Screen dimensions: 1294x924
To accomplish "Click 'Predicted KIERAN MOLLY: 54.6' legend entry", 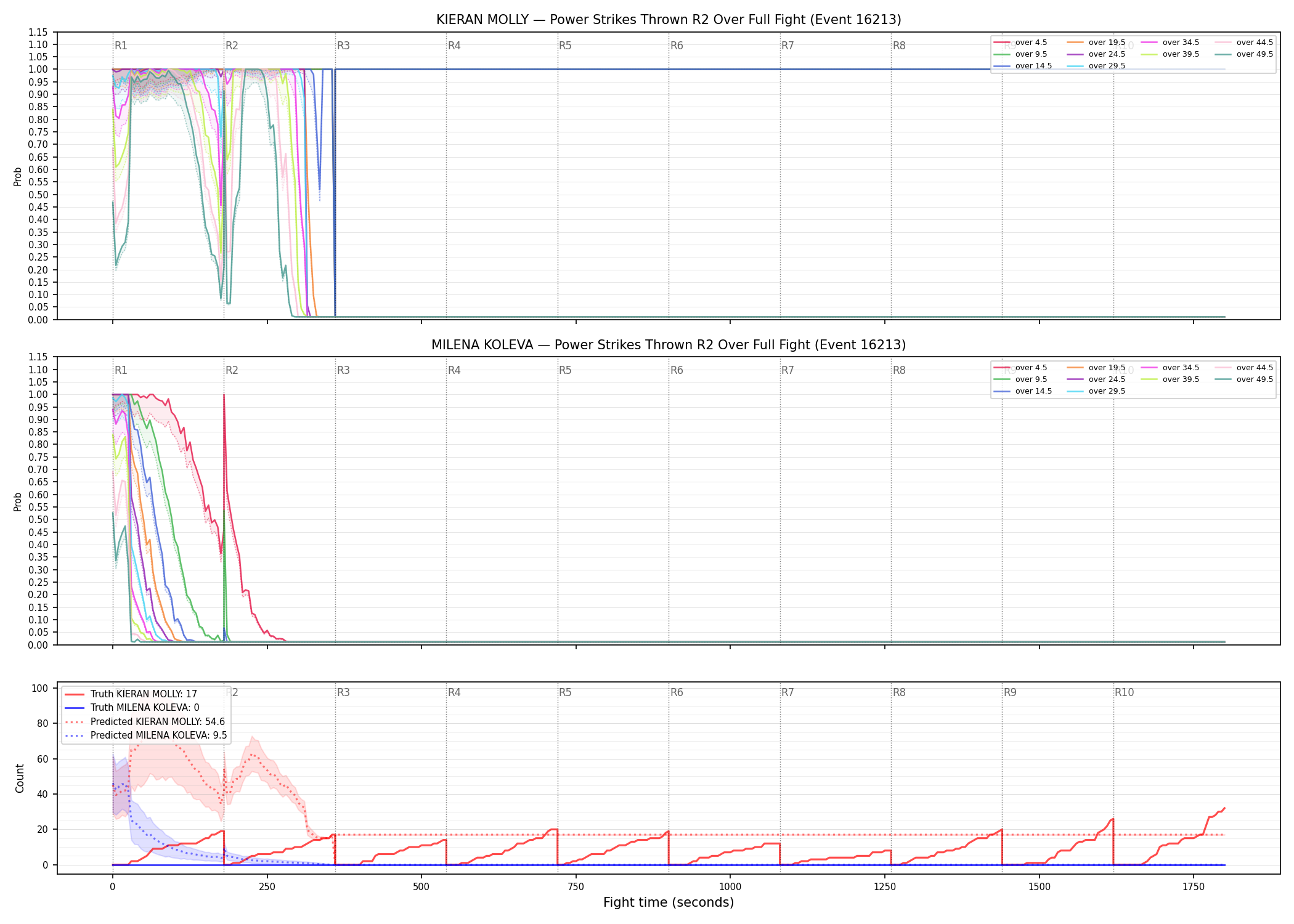I will [x=145, y=721].
